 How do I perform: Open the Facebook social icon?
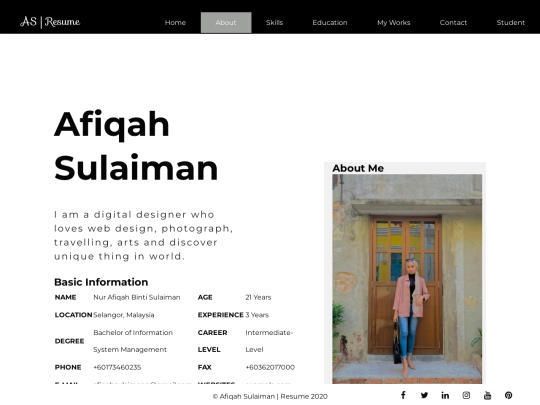(x=403, y=395)
